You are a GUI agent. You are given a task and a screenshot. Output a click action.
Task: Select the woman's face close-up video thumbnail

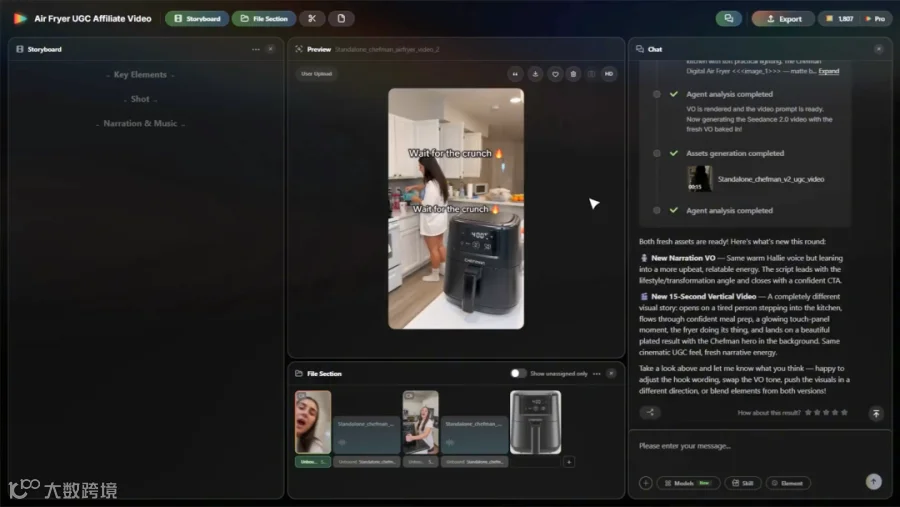[313, 422]
